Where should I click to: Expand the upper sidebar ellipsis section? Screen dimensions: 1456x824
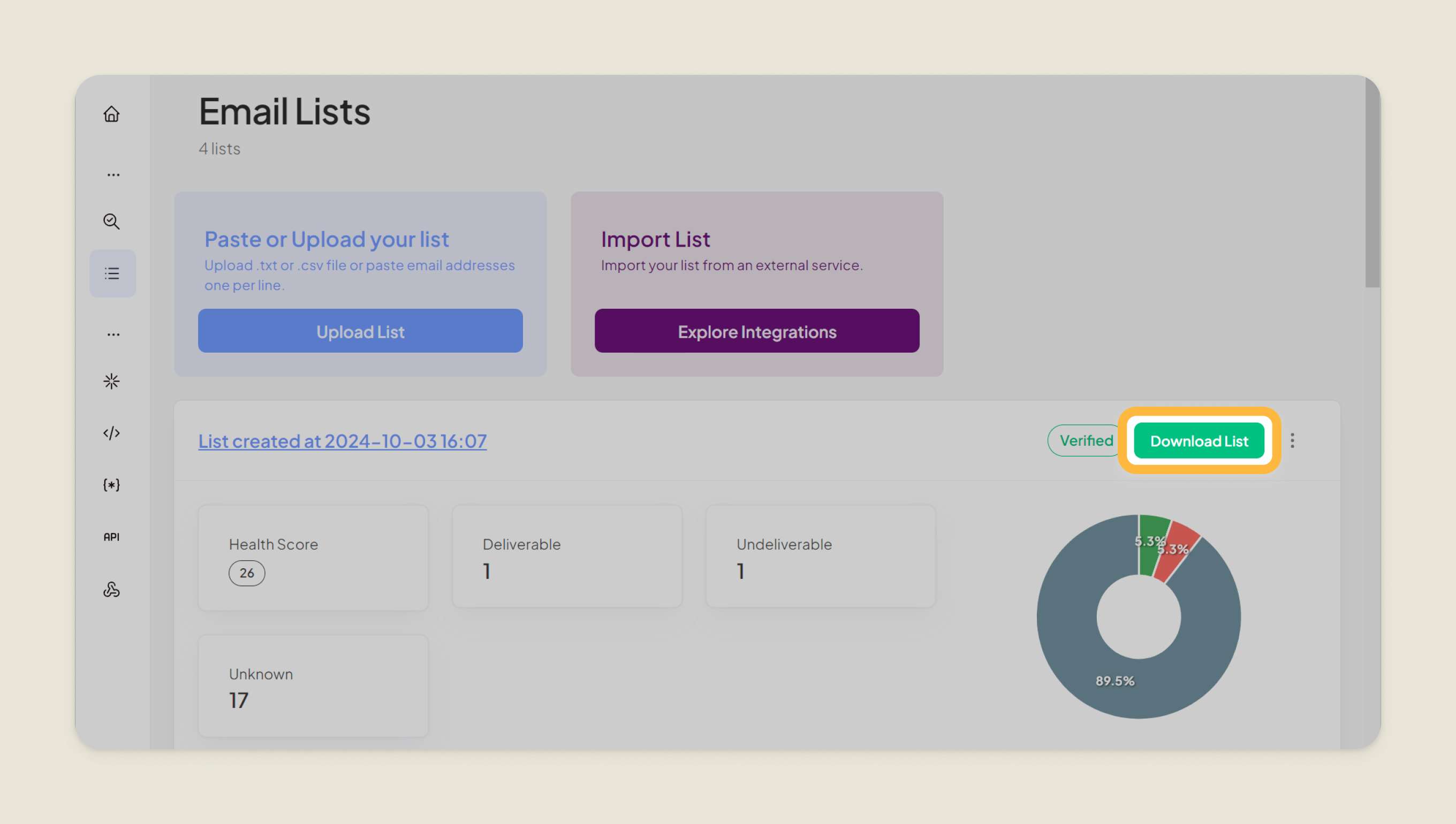click(x=113, y=175)
